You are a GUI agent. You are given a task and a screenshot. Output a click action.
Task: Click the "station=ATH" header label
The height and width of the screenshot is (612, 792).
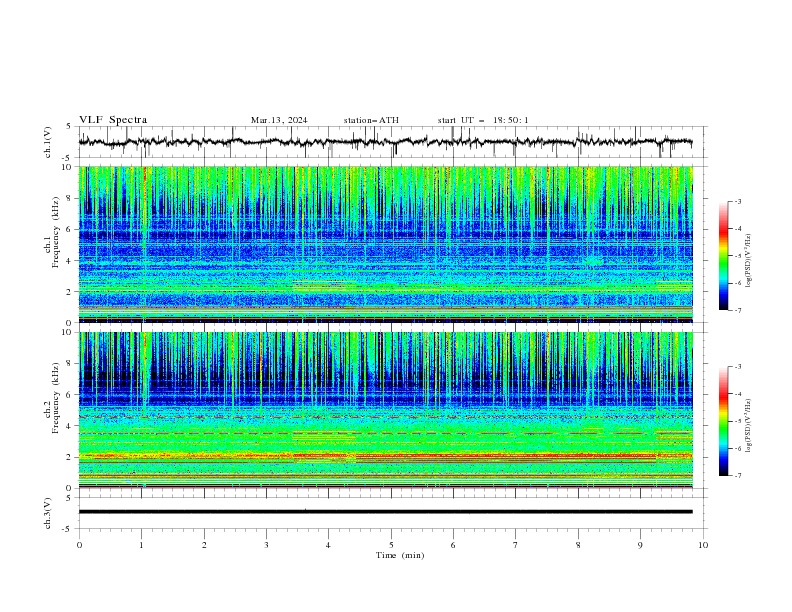coord(371,120)
